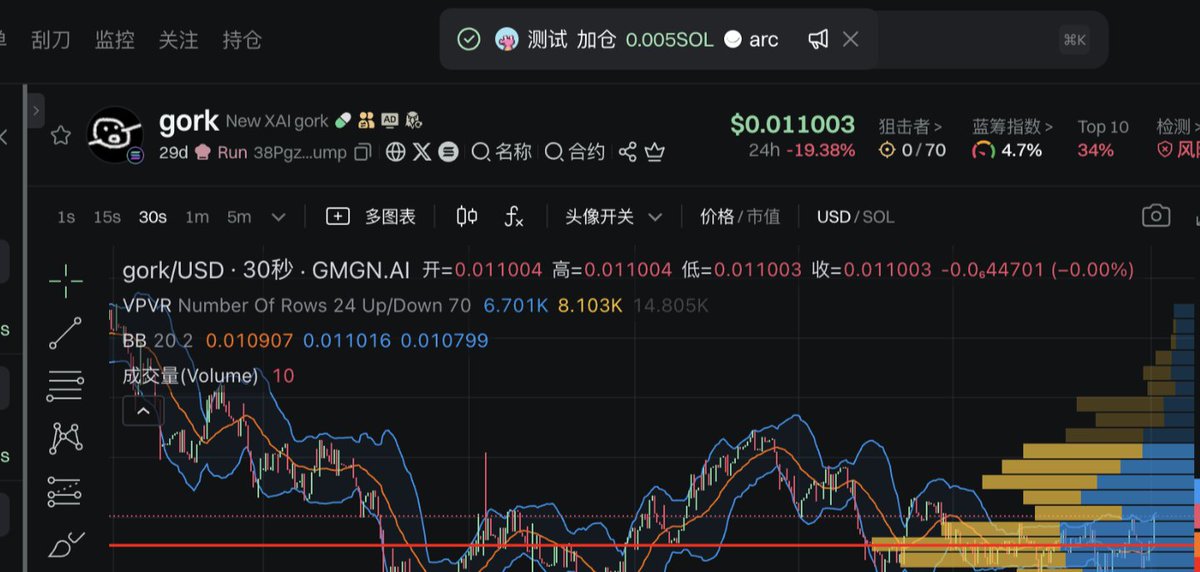Click the ⌘K search shortcut field
The width and height of the screenshot is (1200, 572).
pos(1075,39)
